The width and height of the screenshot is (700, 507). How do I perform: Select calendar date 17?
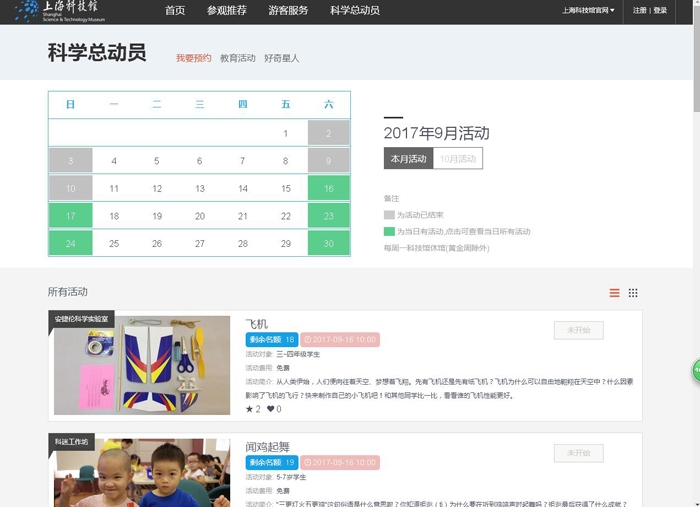tap(71, 216)
